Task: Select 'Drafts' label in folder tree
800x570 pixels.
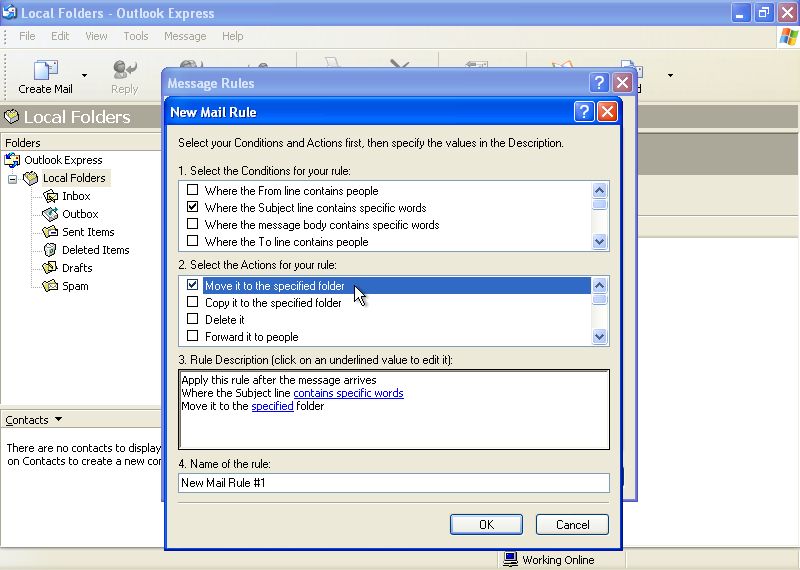Action: 77,267
